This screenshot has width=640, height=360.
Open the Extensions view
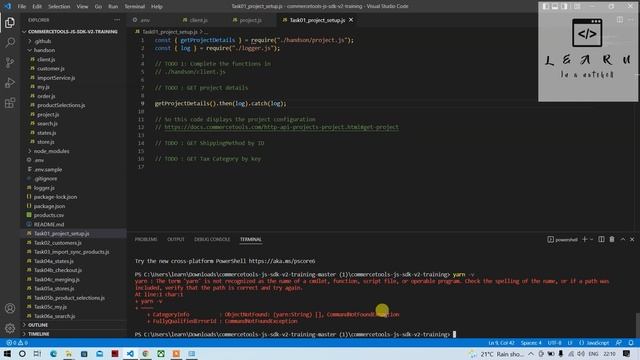tap(10, 102)
